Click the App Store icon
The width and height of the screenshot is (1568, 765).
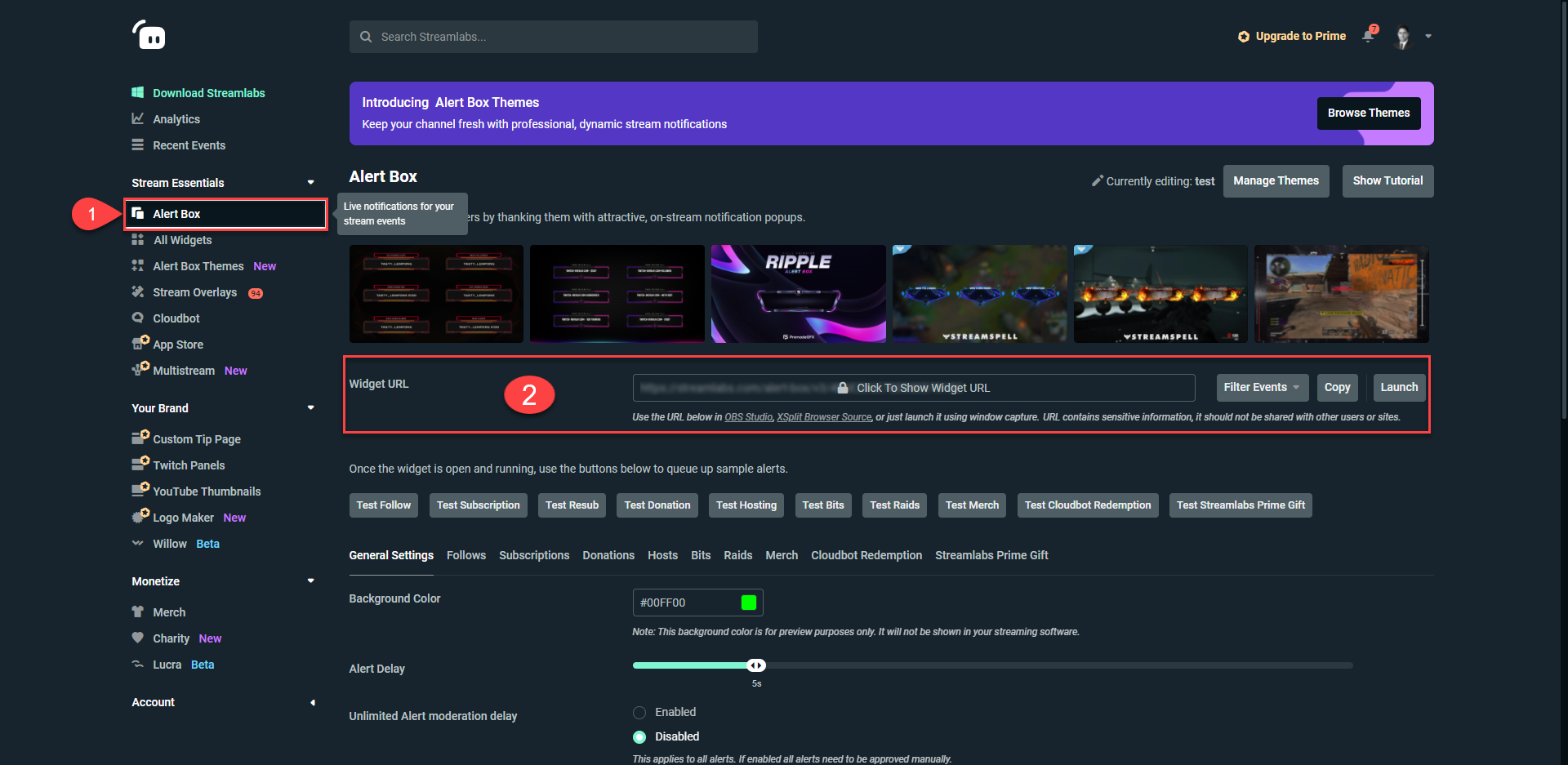[140, 342]
